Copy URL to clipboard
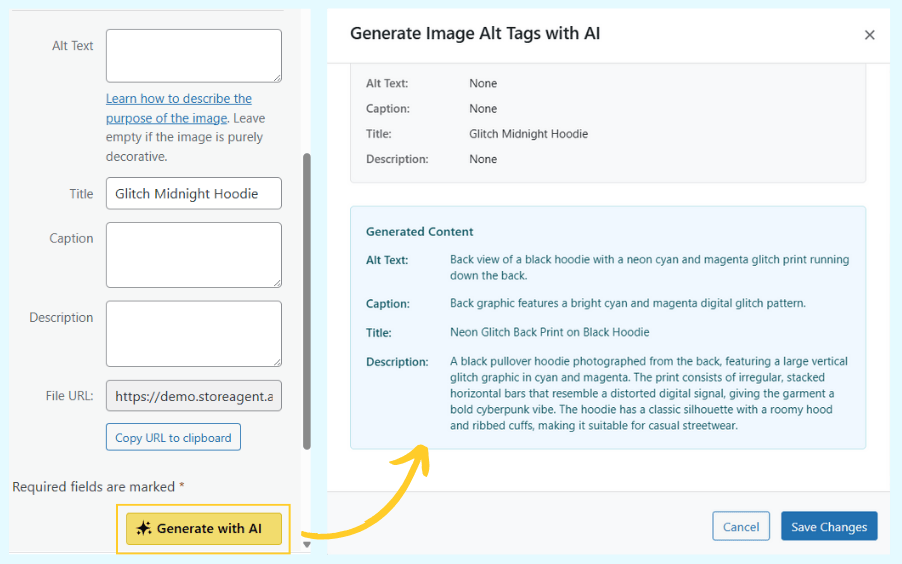Viewport: 902px width, 564px height. click(x=173, y=437)
